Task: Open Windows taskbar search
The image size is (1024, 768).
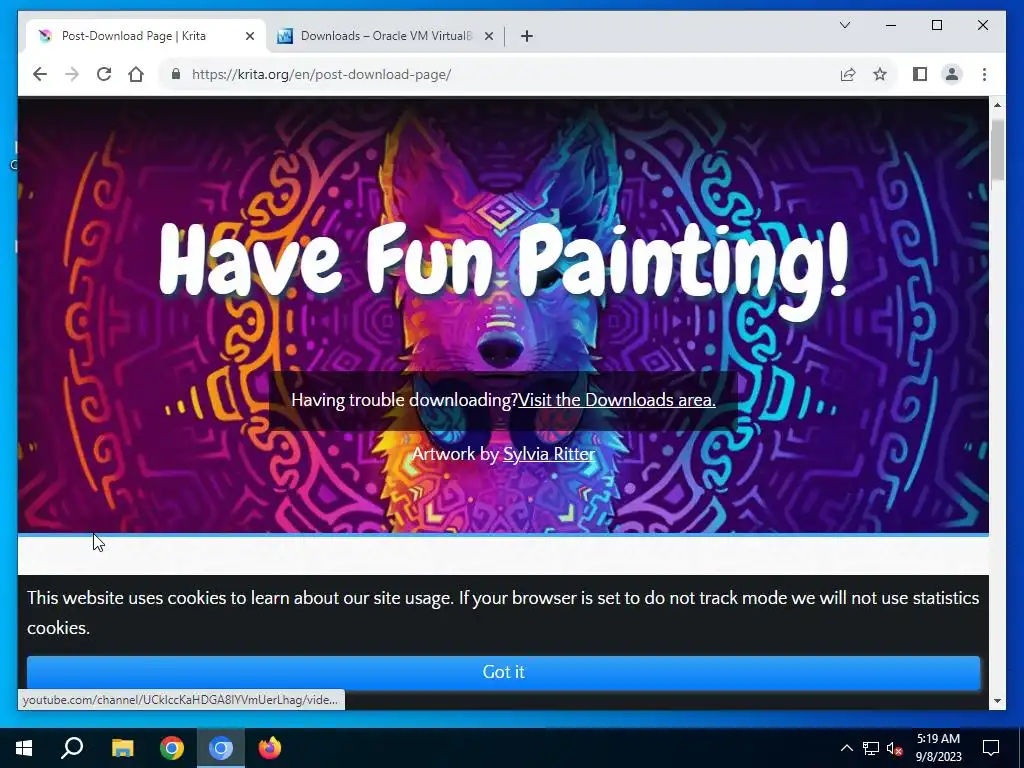Action: pyautogui.click(x=72, y=748)
